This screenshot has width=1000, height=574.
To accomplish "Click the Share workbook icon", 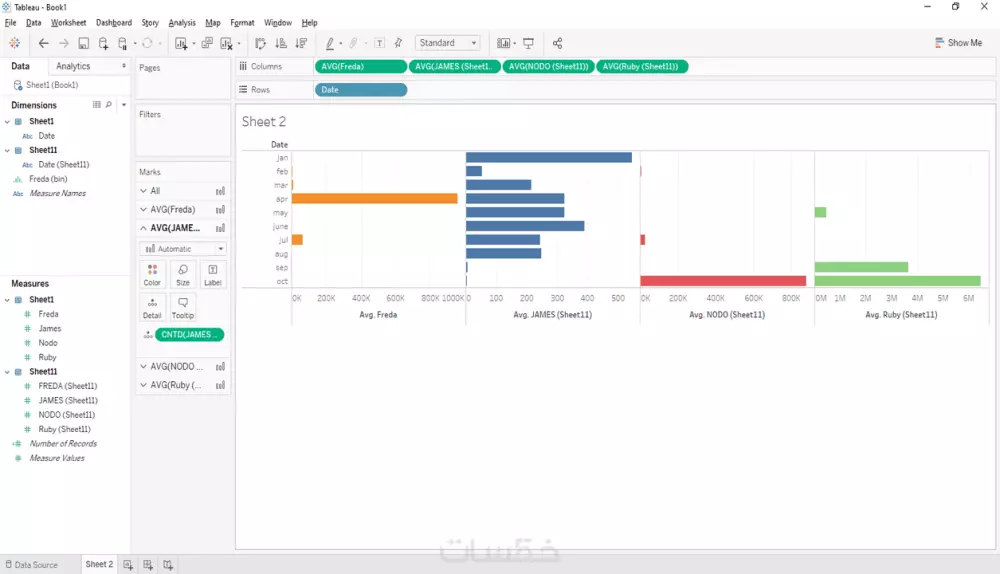I will click(557, 43).
